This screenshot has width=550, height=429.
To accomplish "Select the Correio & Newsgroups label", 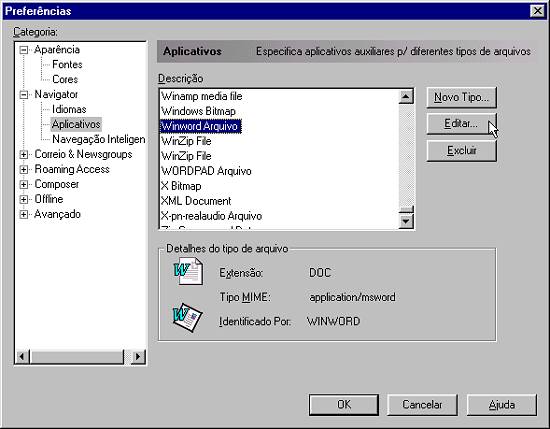I will point(83,154).
